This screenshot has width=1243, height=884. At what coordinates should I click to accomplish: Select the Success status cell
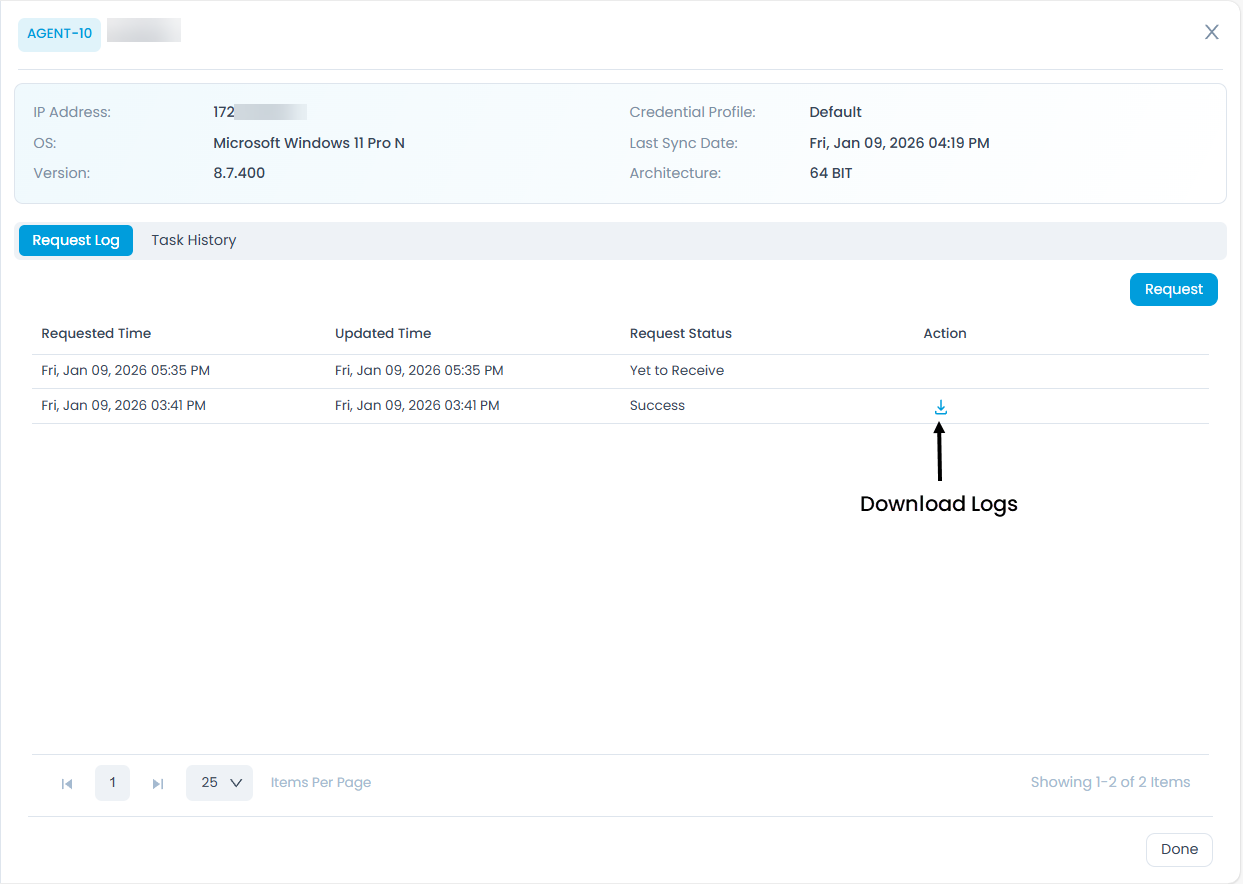657,405
